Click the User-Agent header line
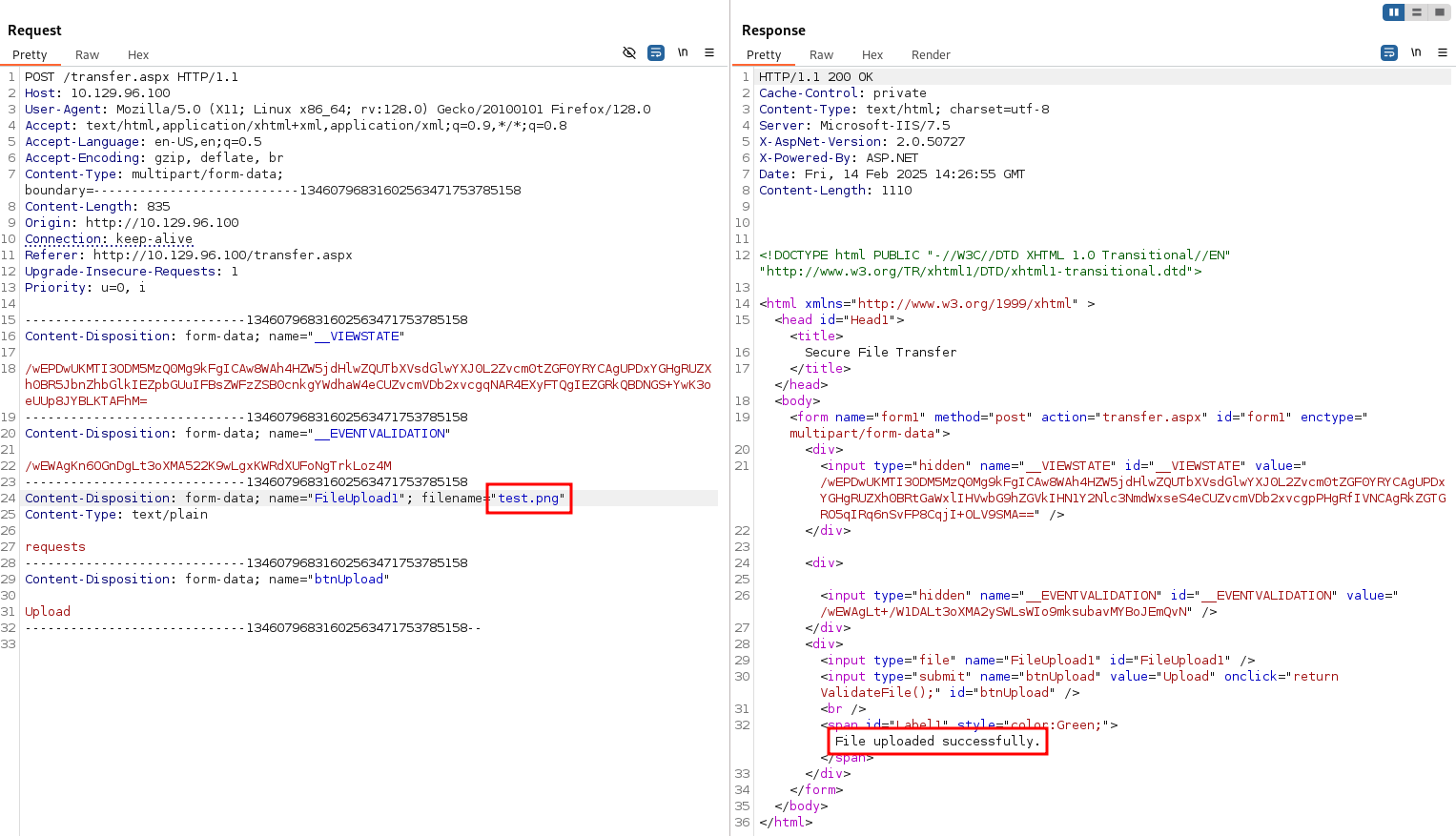 pyautogui.click(x=338, y=110)
